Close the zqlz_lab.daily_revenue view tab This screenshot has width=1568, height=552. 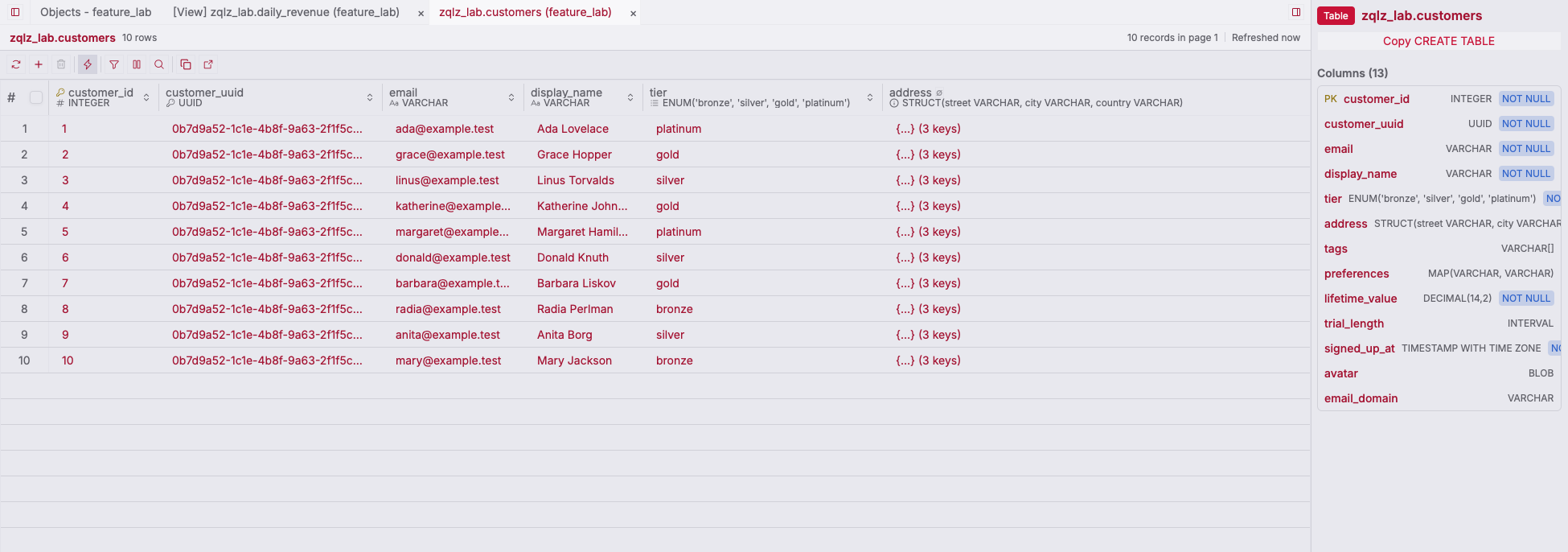tap(421, 13)
